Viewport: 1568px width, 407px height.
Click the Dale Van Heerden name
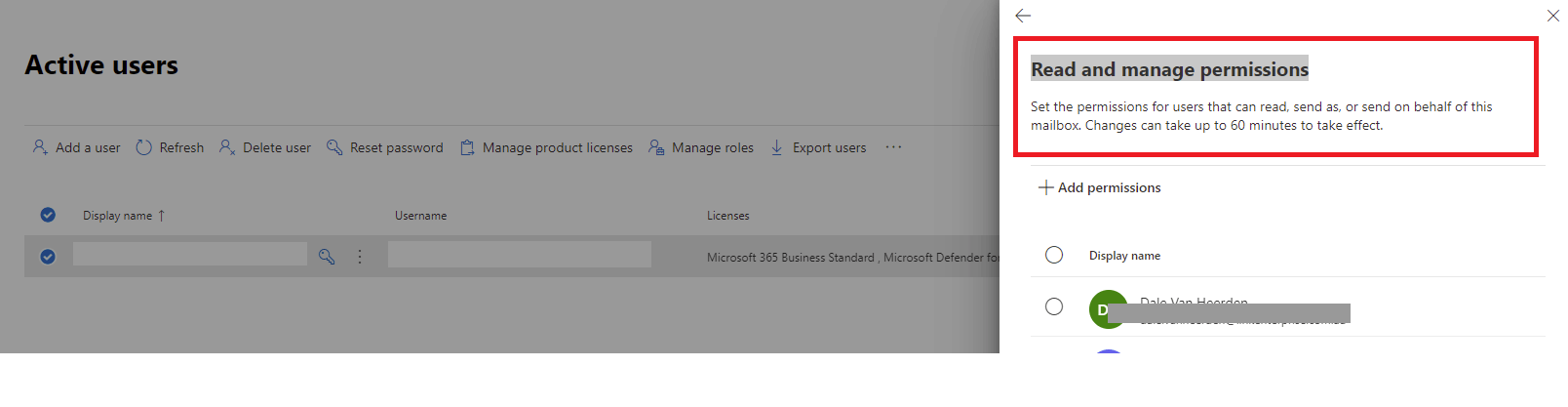tap(1194, 301)
